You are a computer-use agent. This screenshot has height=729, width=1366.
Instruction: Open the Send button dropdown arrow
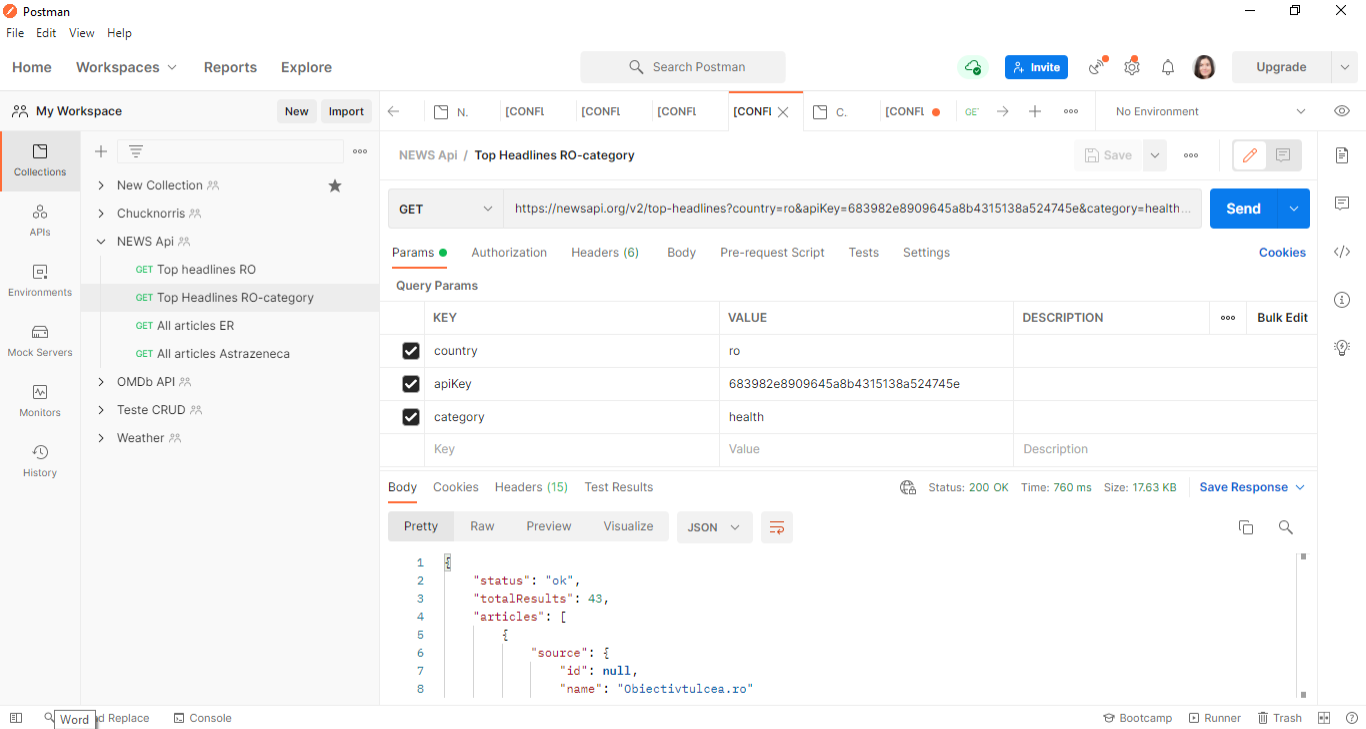point(1294,208)
